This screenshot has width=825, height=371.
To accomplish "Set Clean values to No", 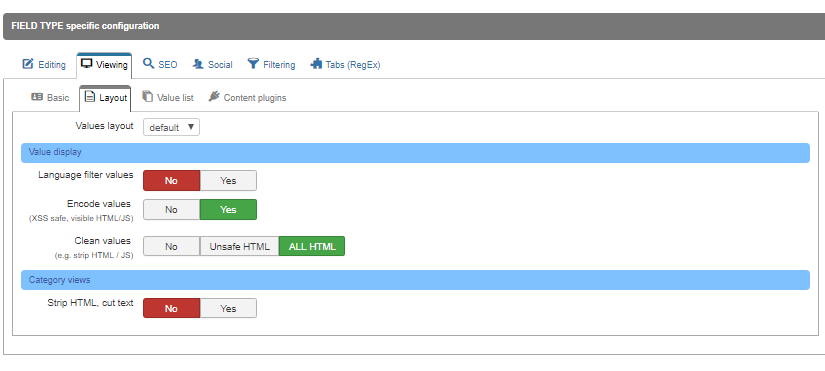I will [172, 246].
